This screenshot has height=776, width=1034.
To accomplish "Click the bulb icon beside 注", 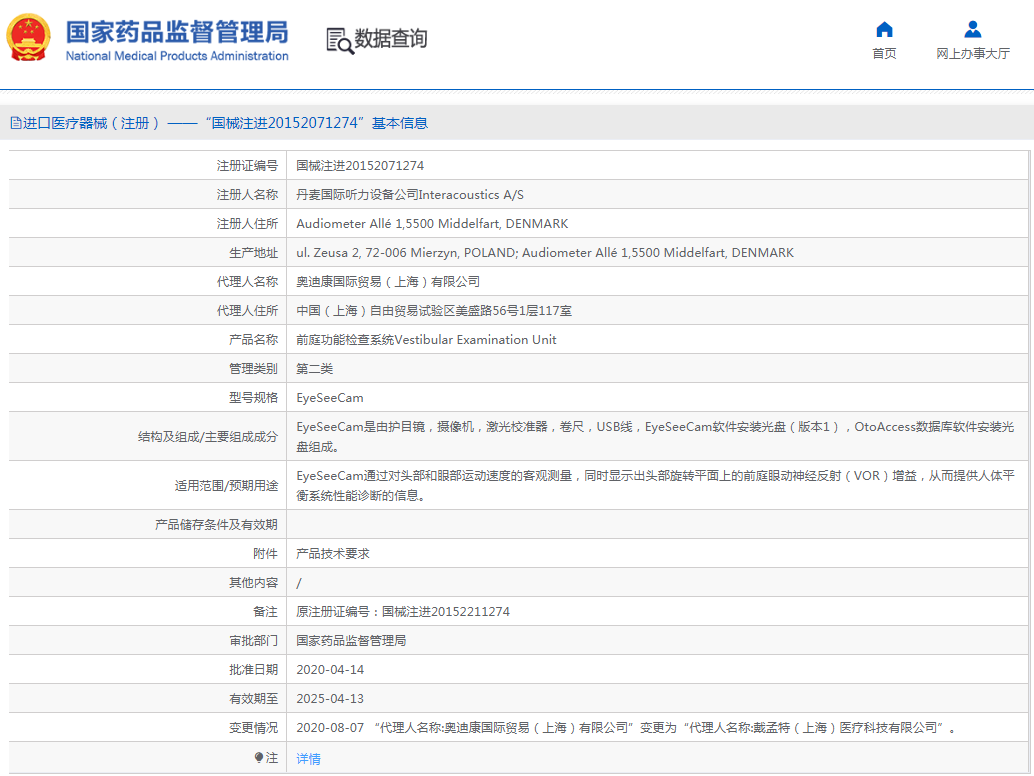I will click(259, 758).
